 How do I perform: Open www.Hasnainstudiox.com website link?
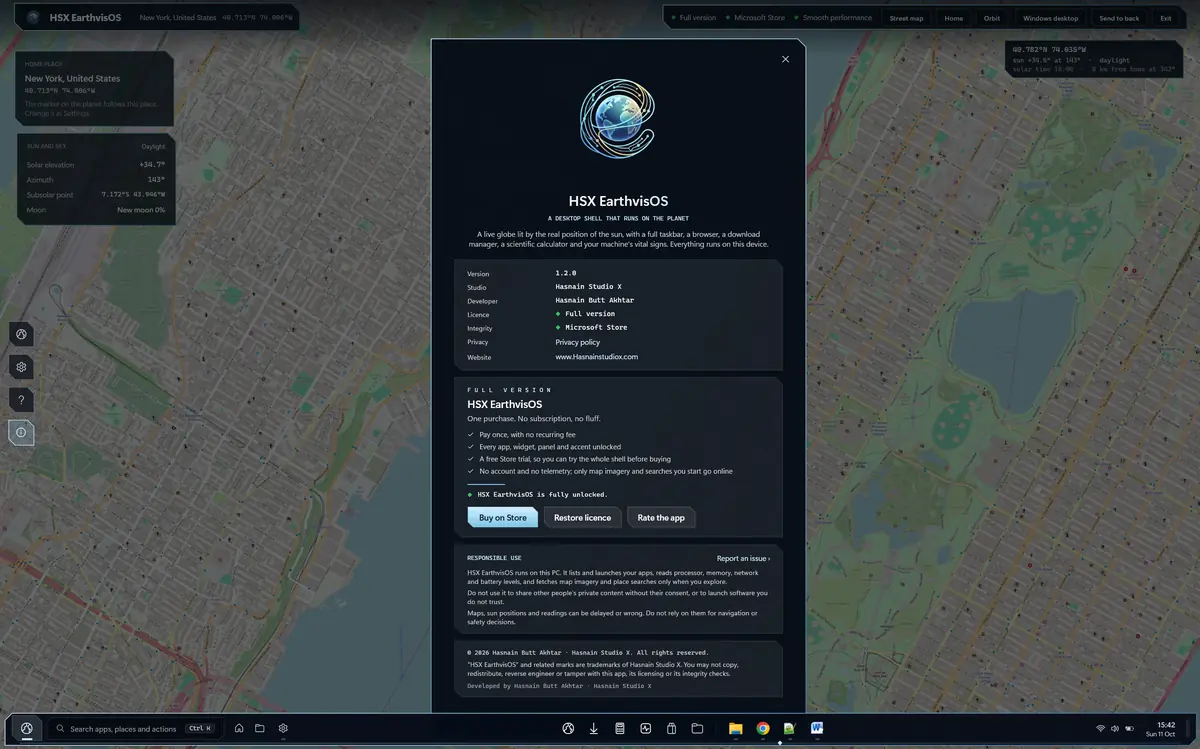[x=597, y=357]
